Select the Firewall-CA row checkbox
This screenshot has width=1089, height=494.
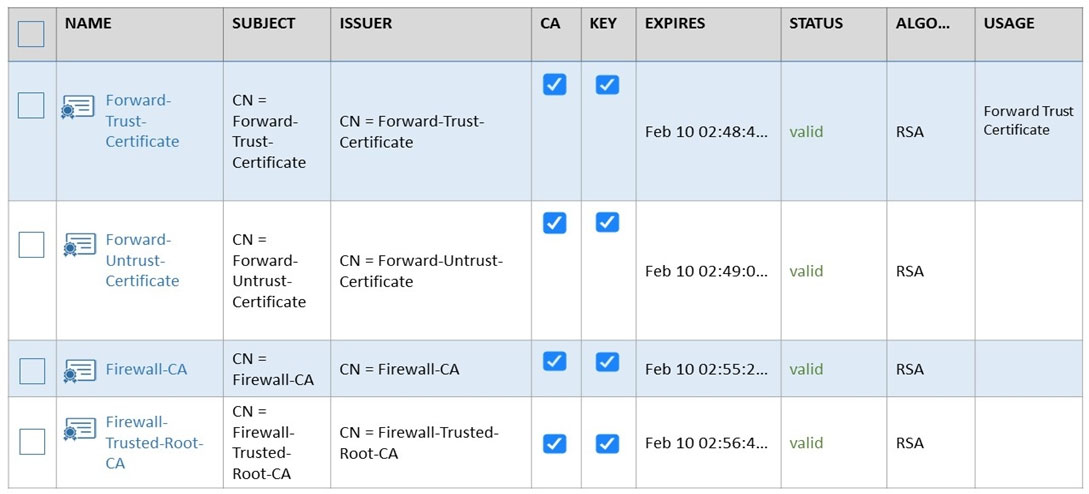coord(31,371)
